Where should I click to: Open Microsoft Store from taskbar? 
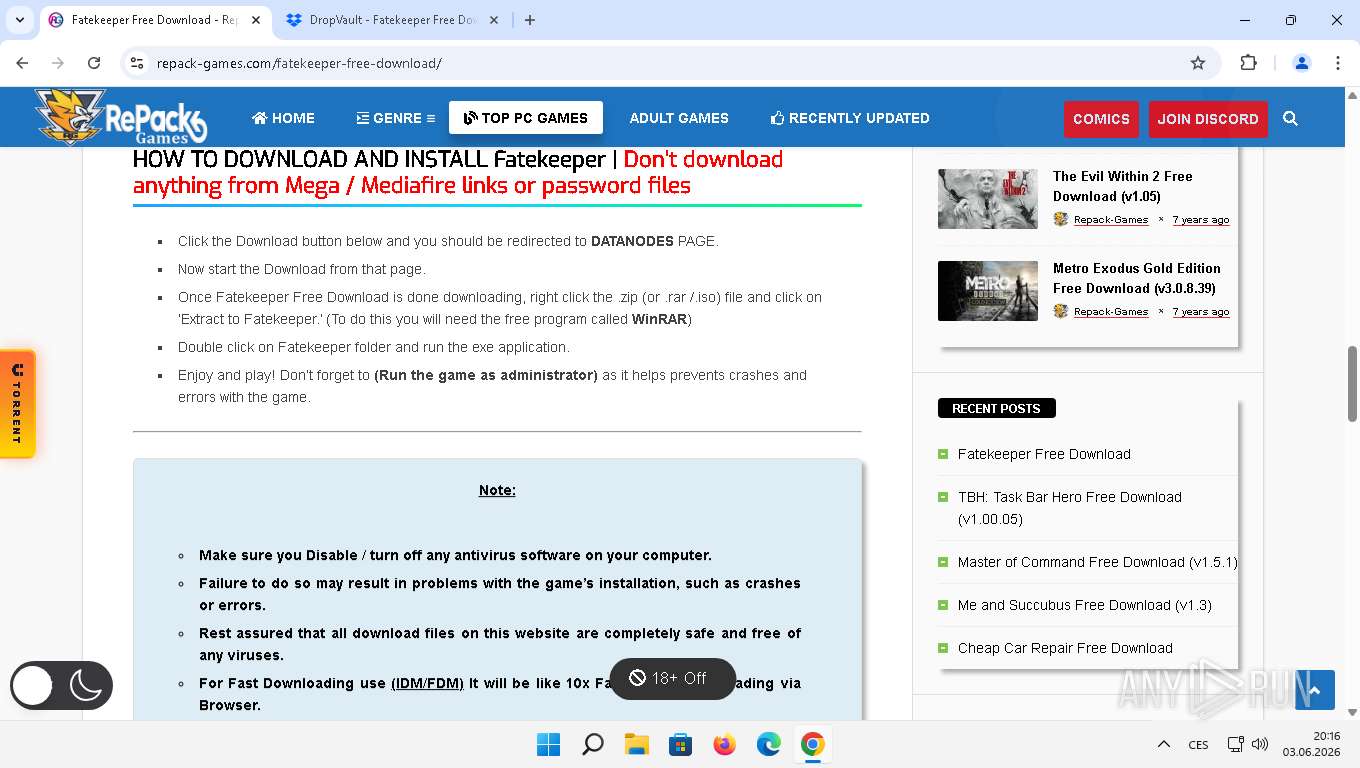[681, 744]
